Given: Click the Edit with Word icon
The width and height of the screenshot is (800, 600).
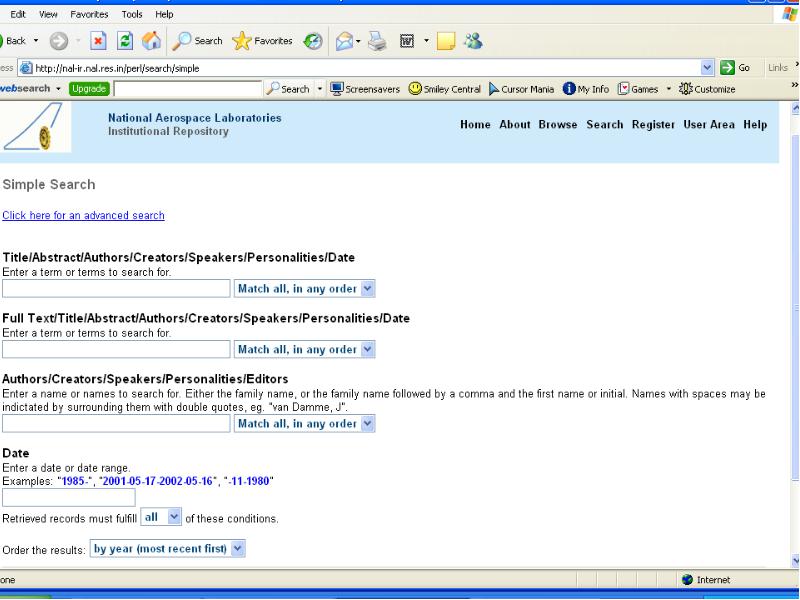Looking at the screenshot, I should click(x=407, y=41).
